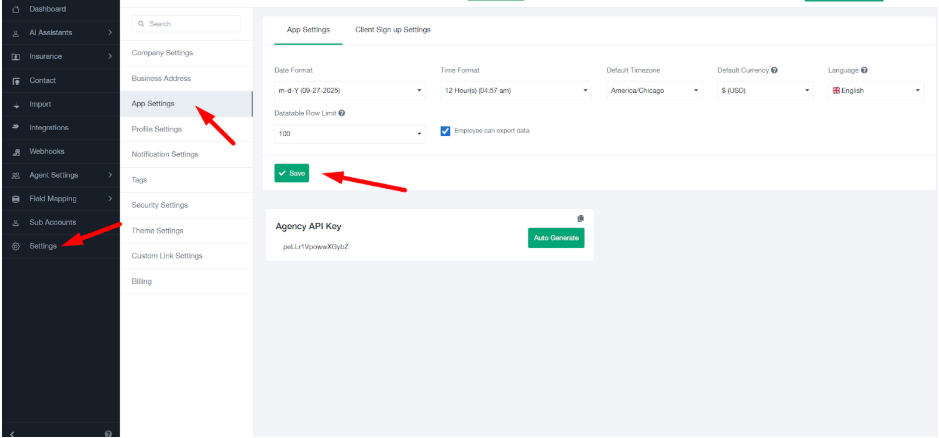Toggle the Employee can export data checkbox
This screenshot has width=939, height=438.
pos(446,131)
